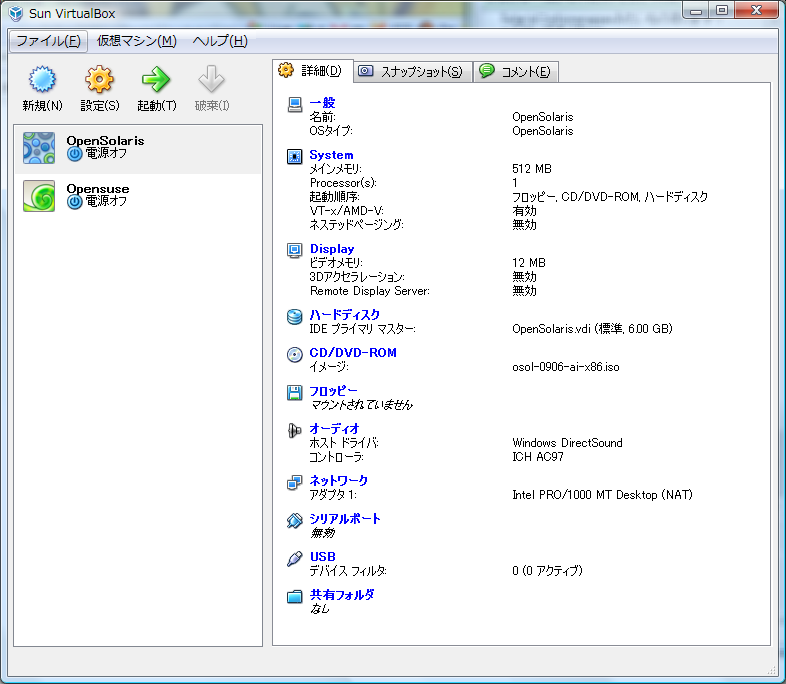Image resolution: width=786 pixels, height=684 pixels.
Task: Open the ファイル(F) menu
Action: pyautogui.click(x=49, y=41)
